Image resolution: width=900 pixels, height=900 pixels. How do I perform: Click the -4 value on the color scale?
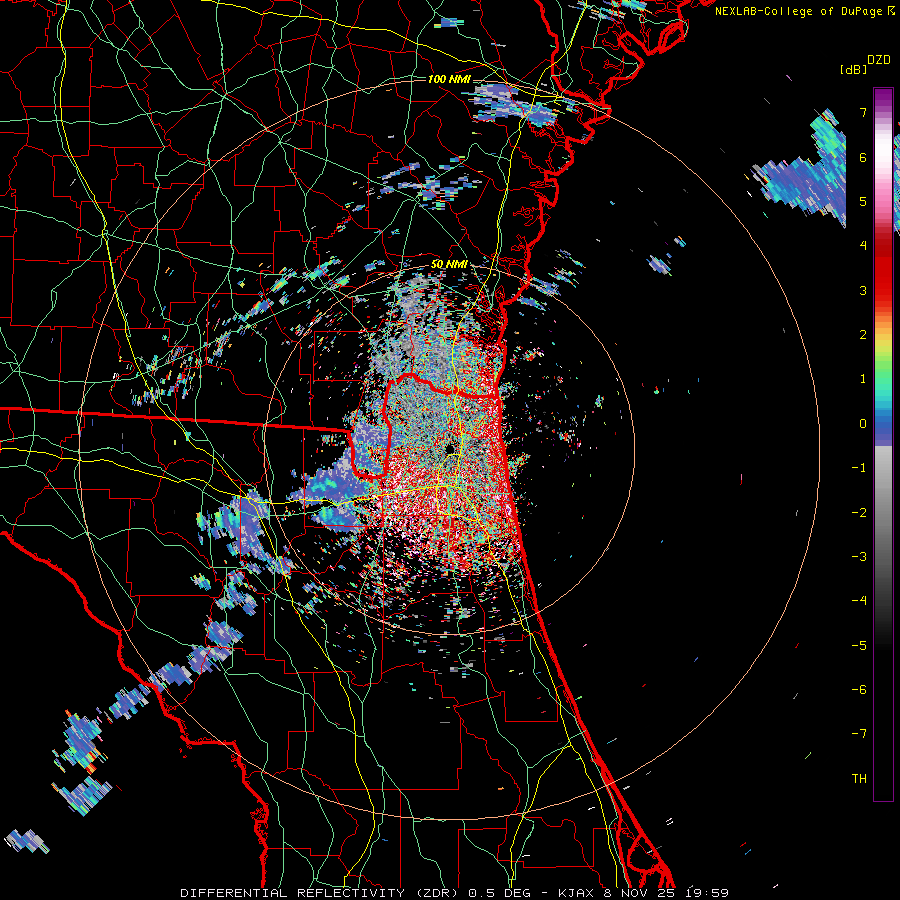(x=859, y=601)
